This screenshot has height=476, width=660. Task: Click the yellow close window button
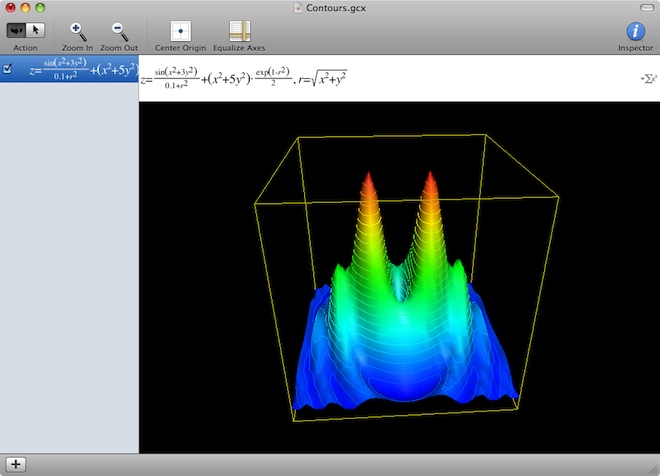click(x=26, y=8)
